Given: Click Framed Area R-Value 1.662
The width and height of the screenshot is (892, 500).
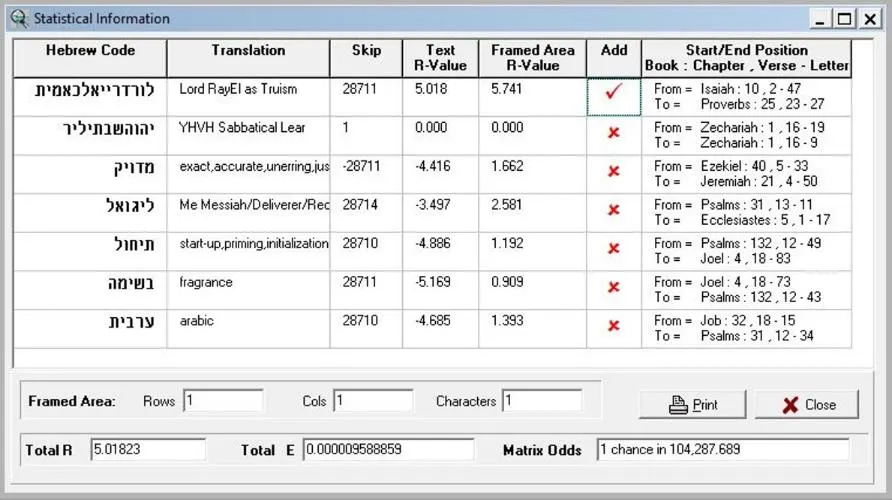Looking at the screenshot, I should click(506, 166).
